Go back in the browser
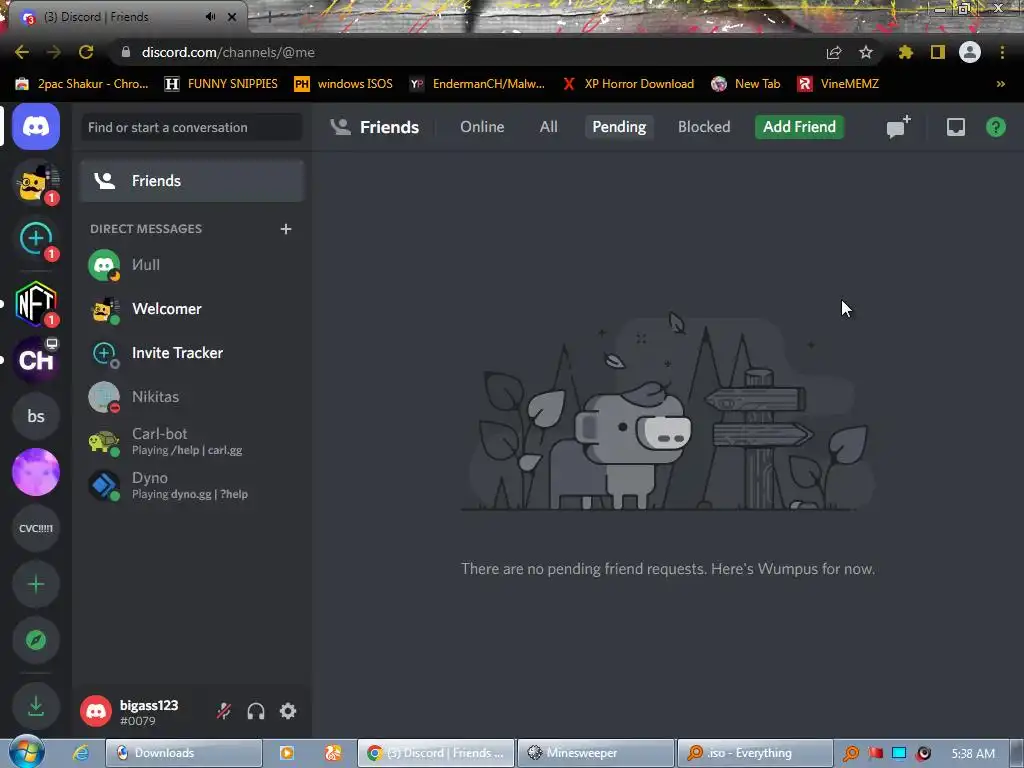Image resolution: width=1024 pixels, height=768 pixels. tap(22, 52)
